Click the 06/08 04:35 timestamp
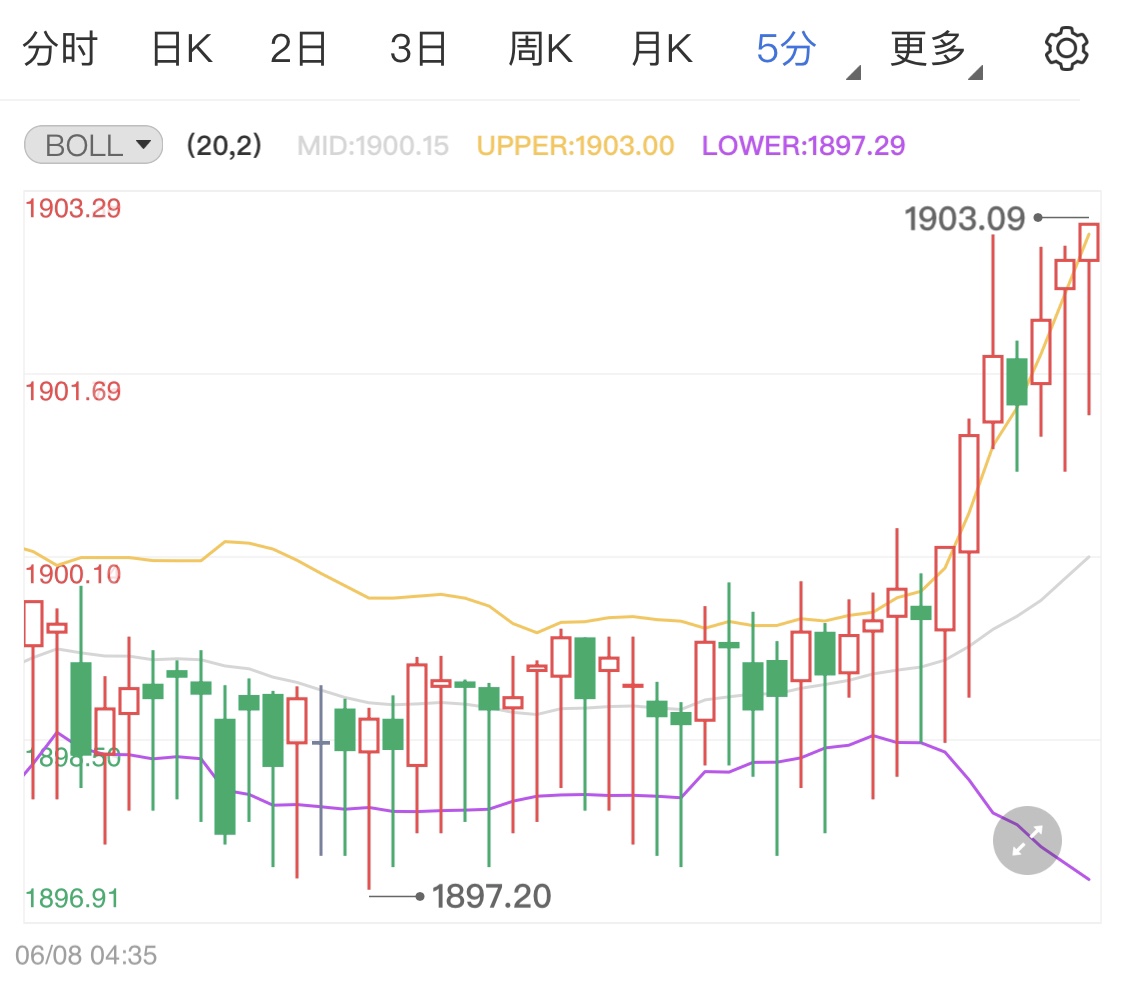The height and width of the screenshot is (987, 1125). 85,955
